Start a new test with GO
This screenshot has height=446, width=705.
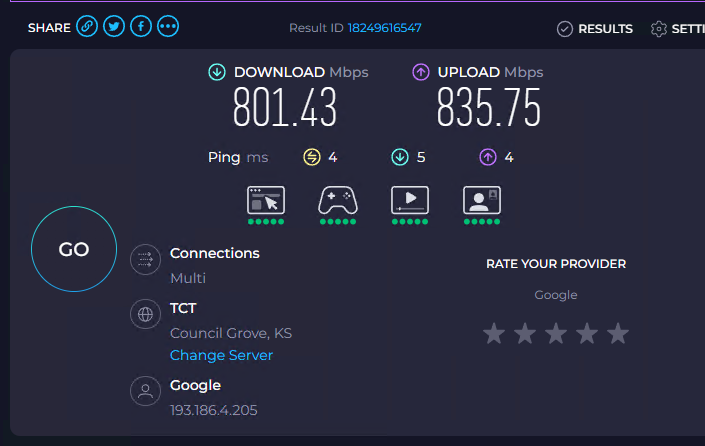74,249
